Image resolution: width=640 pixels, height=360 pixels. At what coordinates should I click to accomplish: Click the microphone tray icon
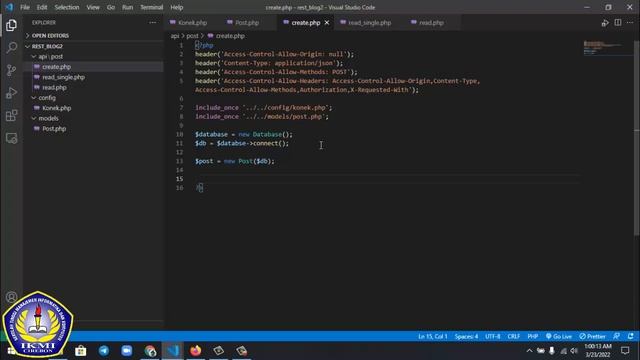(552, 351)
